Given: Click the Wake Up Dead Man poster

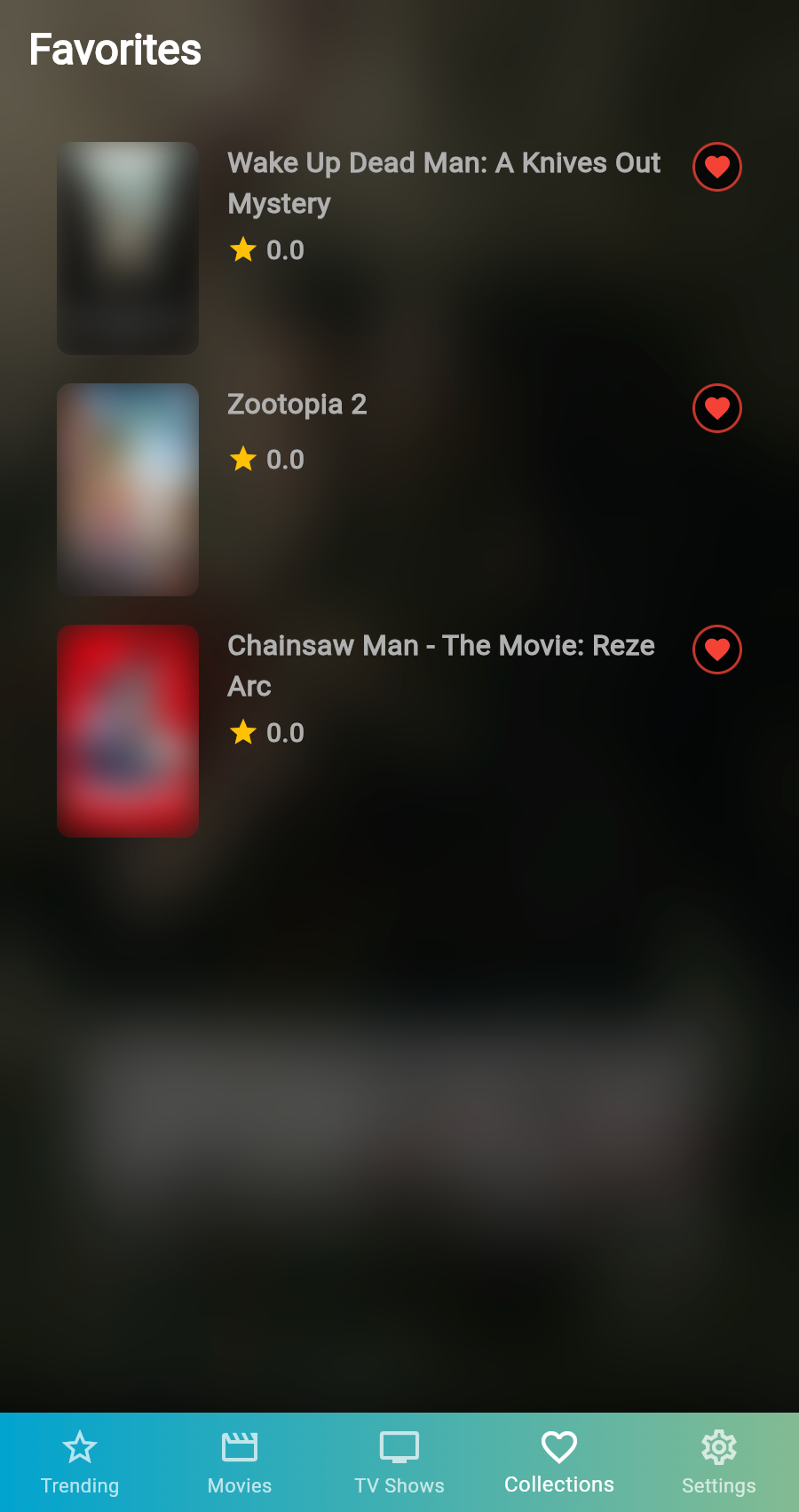Looking at the screenshot, I should [x=128, y=248].
